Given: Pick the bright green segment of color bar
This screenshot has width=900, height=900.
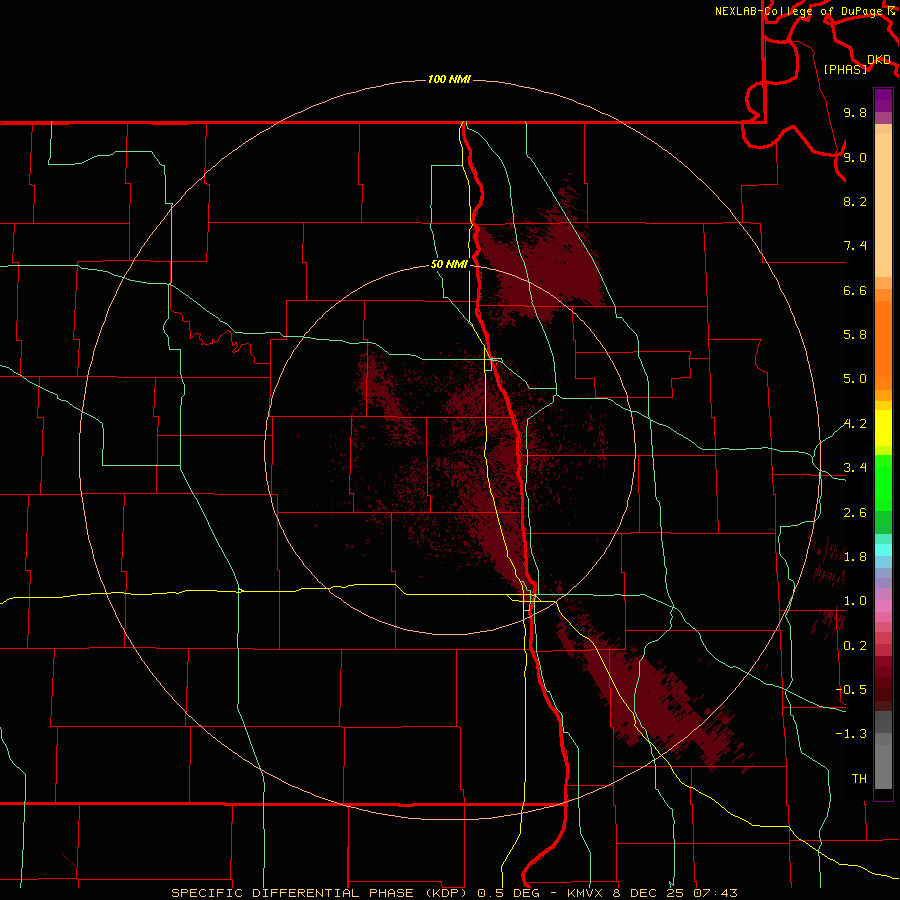Looking at the screenshot, I should click(x=883, y=483).
